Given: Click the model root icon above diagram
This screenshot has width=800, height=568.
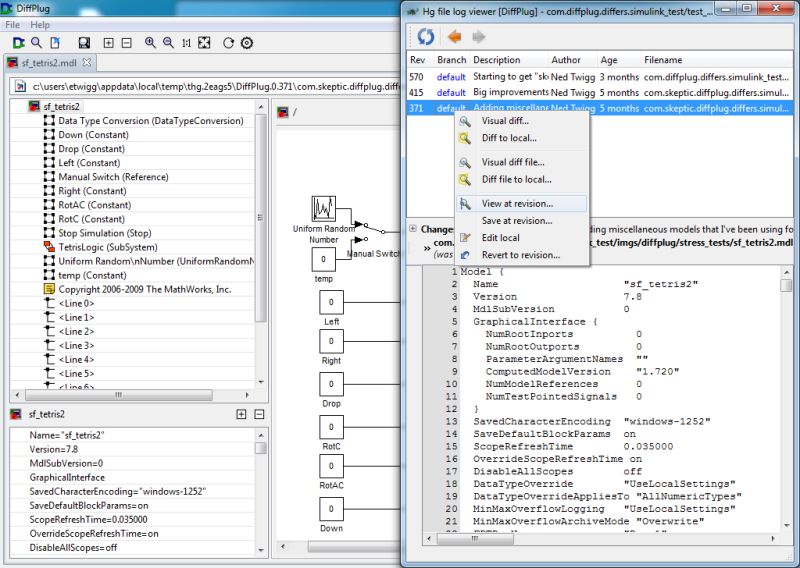Looking at the screenshot, I should pyautogui.click(x=282, y=112).
